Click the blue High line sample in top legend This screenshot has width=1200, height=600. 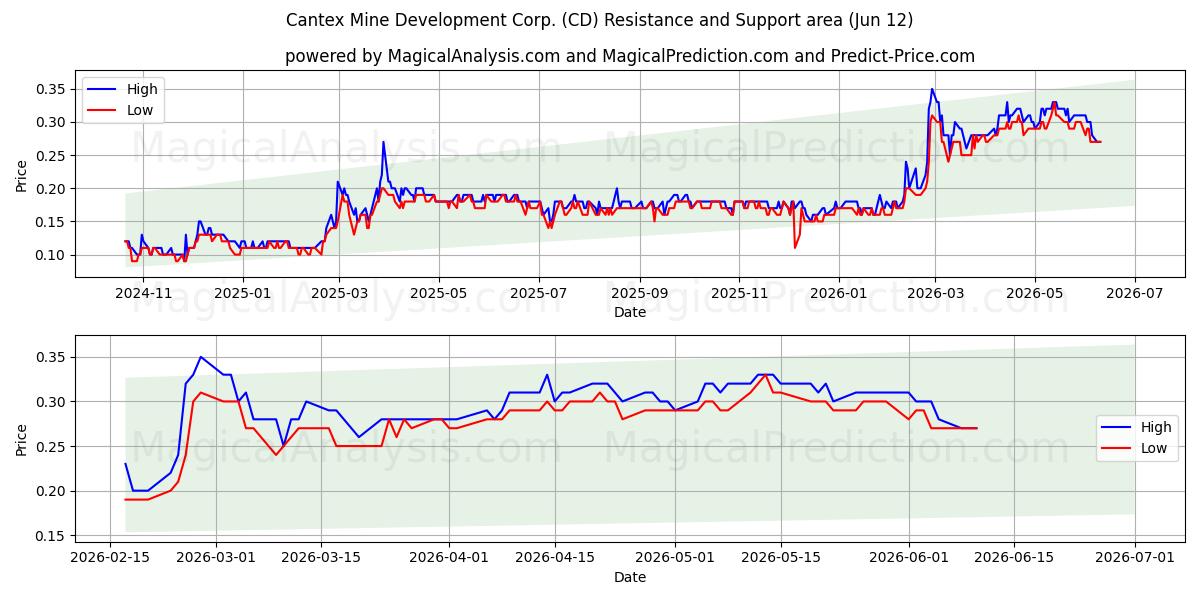103,89
